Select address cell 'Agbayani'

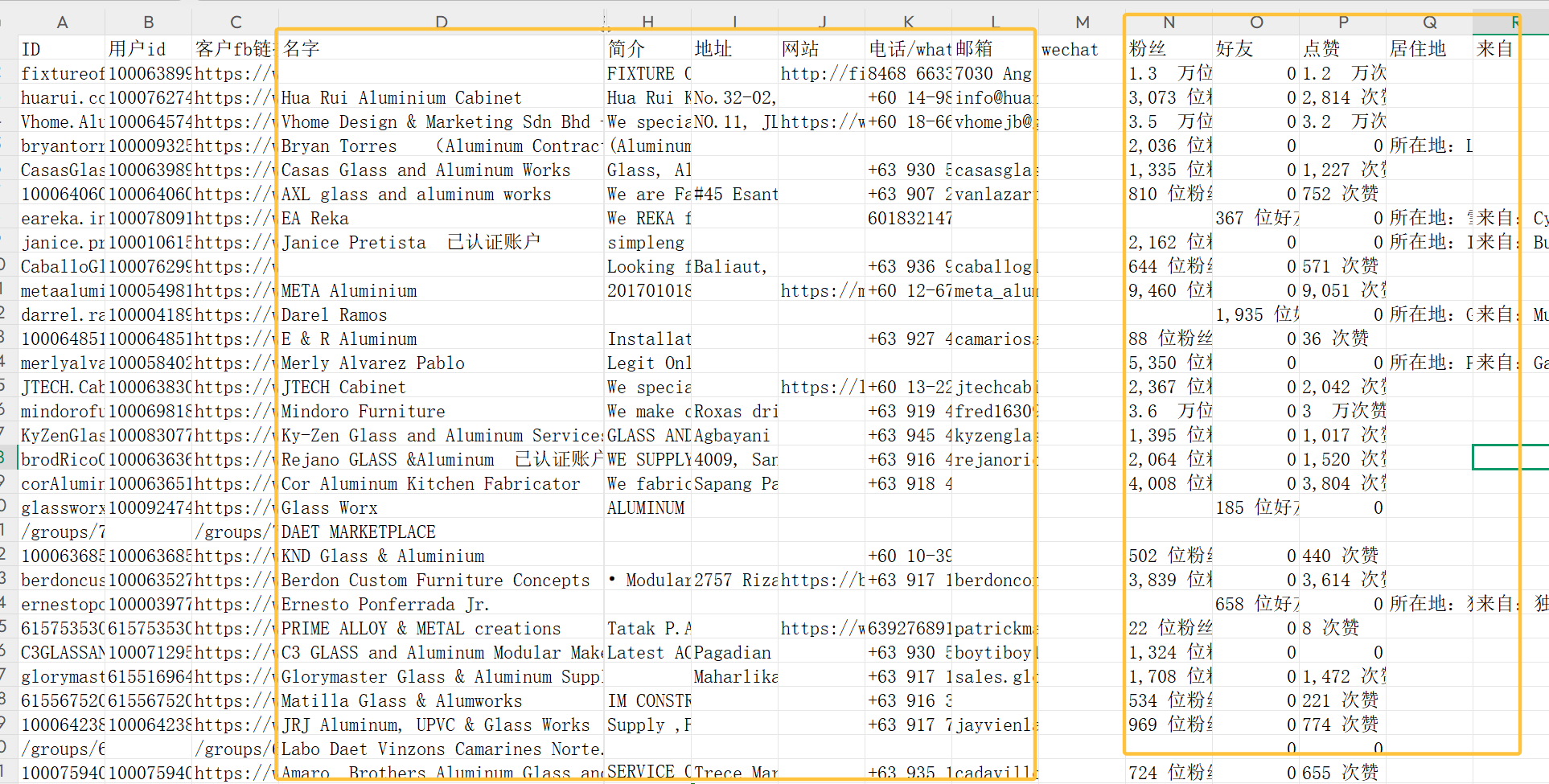[x=734, y=435]
